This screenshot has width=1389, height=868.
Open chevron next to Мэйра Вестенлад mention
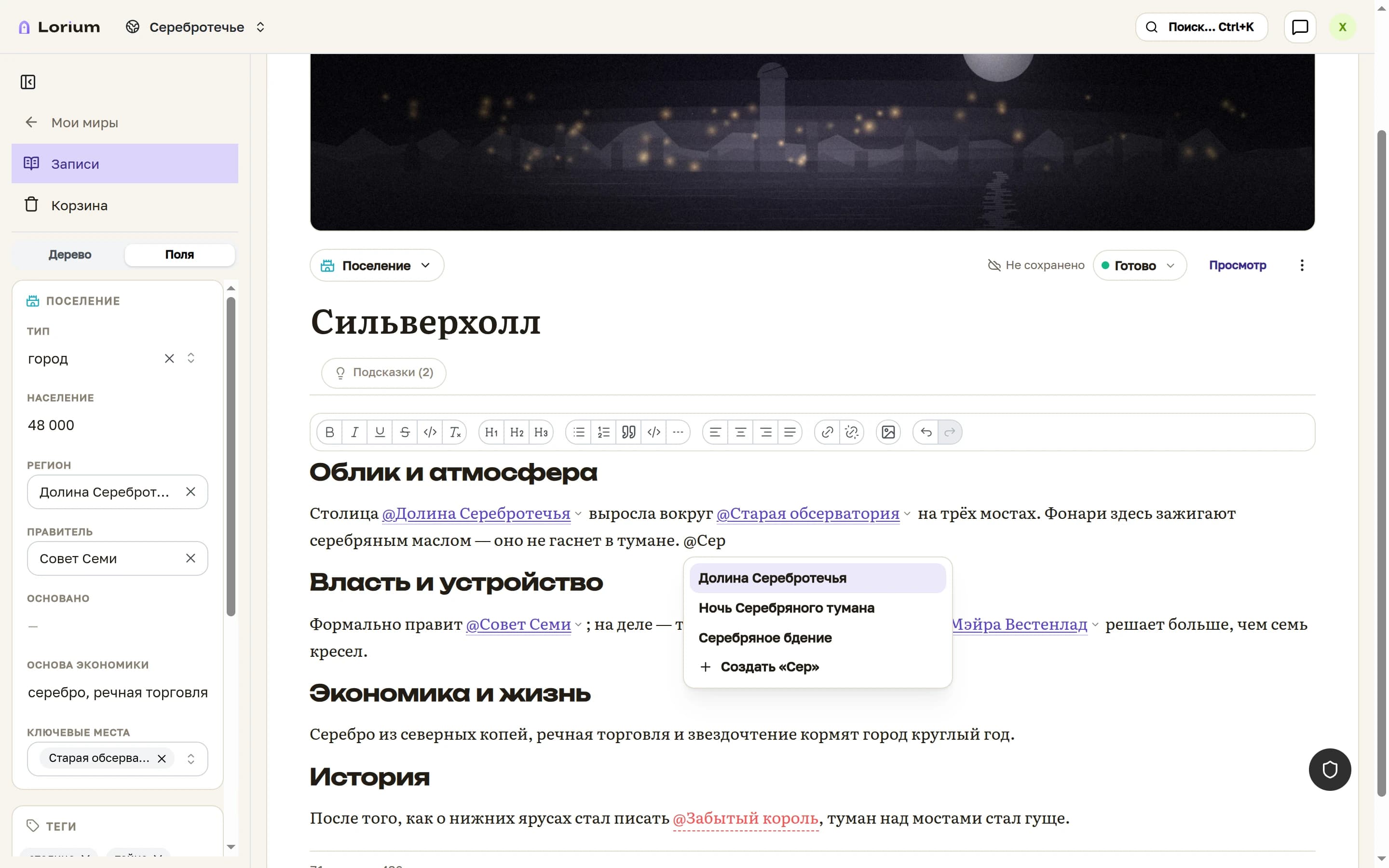pos(1094,624)
